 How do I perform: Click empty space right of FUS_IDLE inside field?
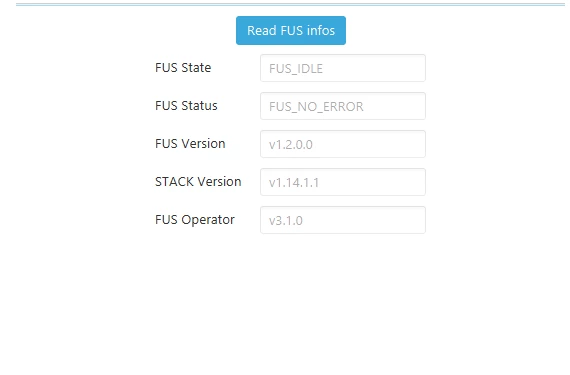[374, 68]
